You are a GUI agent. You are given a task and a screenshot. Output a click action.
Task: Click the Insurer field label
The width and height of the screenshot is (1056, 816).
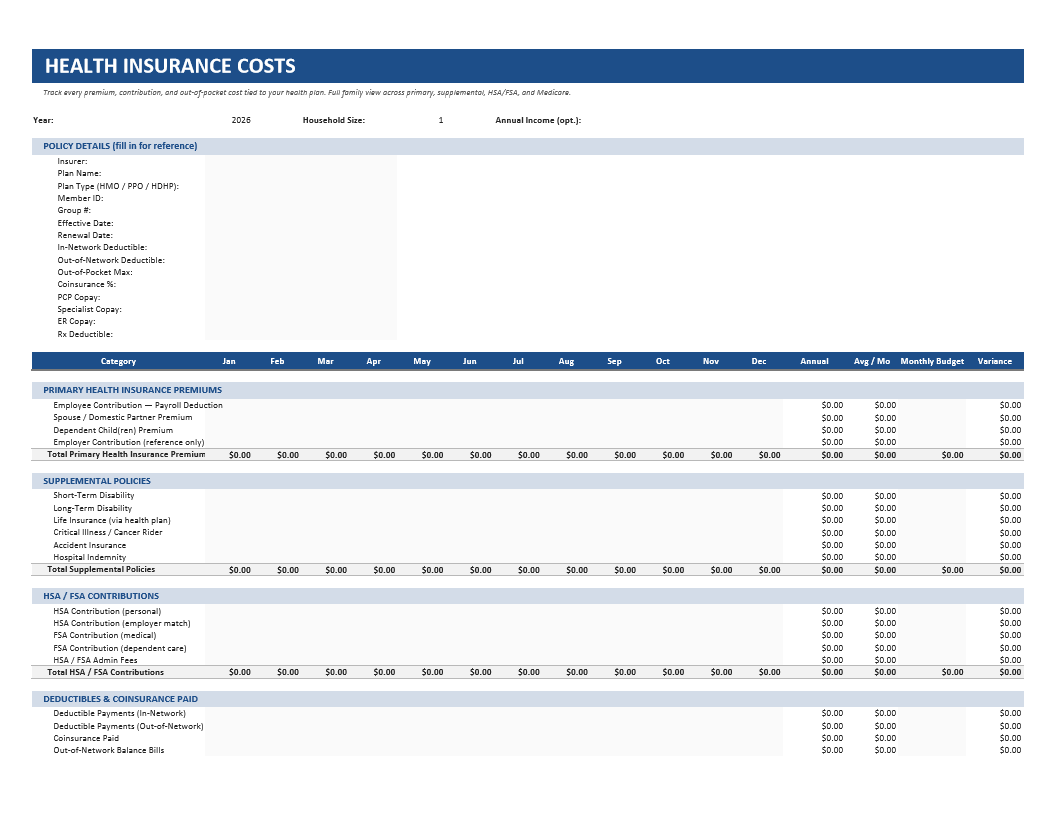tap(72, 162)
